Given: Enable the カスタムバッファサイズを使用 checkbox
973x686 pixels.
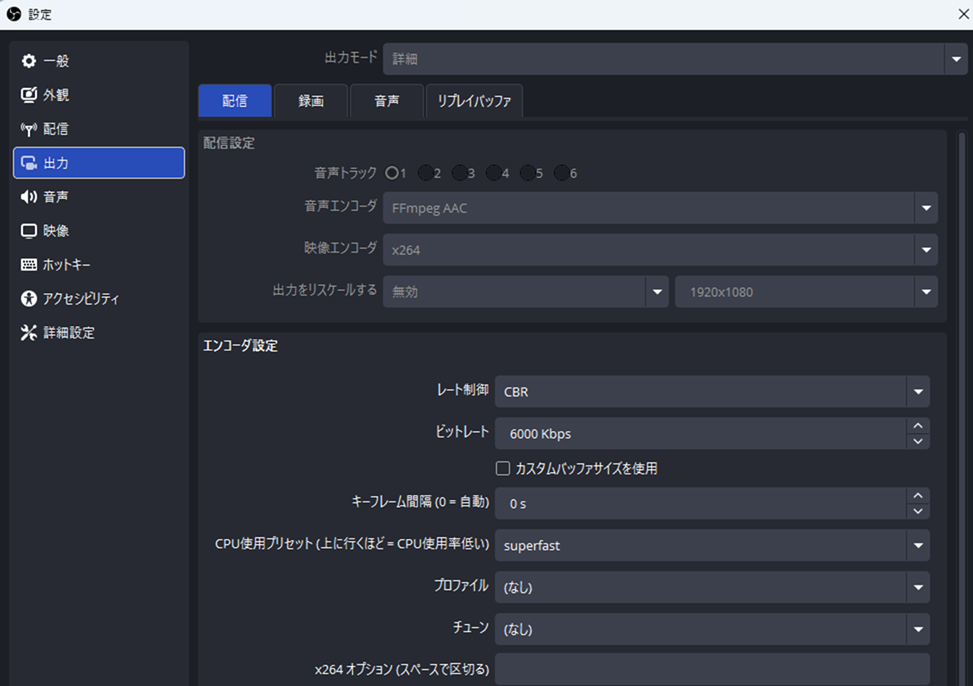Looking at the screenshot, I should point(504,468).
